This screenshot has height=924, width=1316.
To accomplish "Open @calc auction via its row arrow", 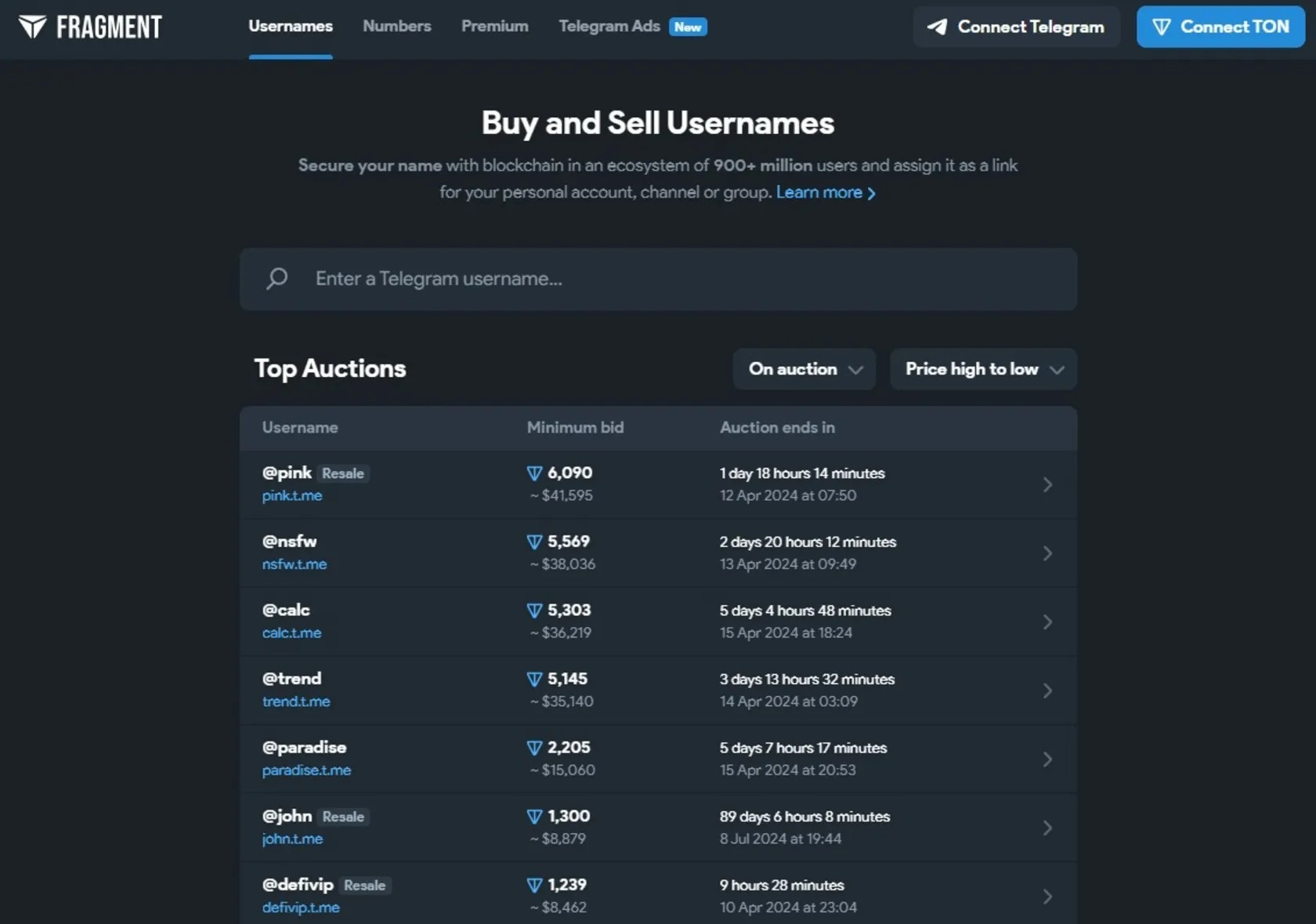I will coord(1047,621).
